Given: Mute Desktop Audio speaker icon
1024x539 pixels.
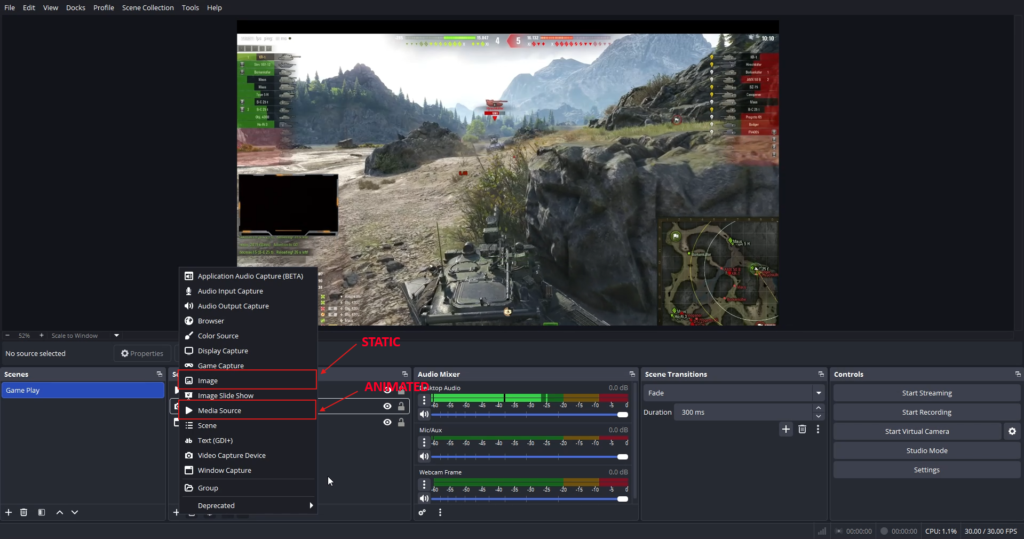Looking at the screenshot, I should click(x=424, y=414).
